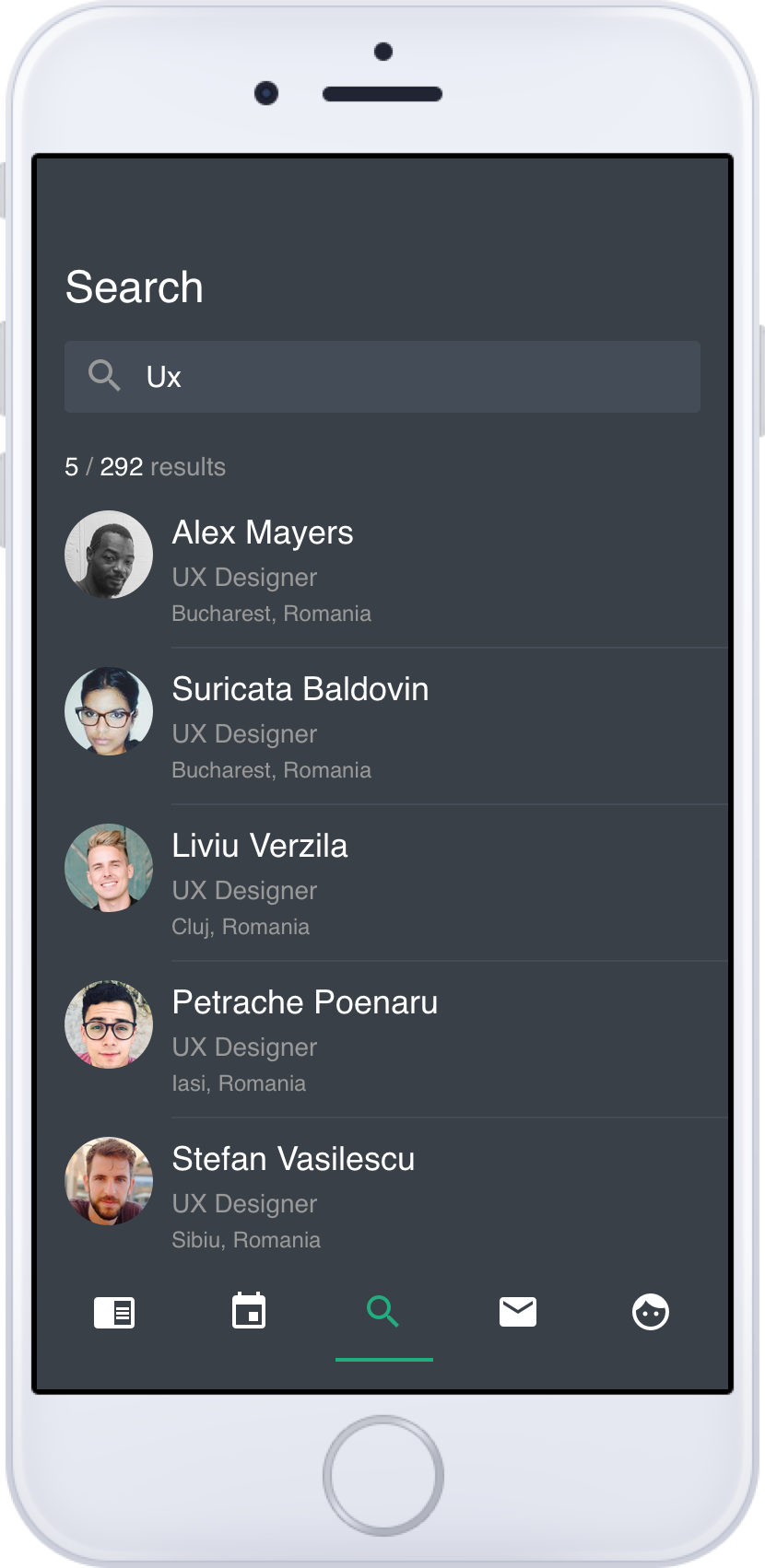Click the magnifier icon in search field
The width and height of the screenshot is (765, 1568).
(104, 376)
